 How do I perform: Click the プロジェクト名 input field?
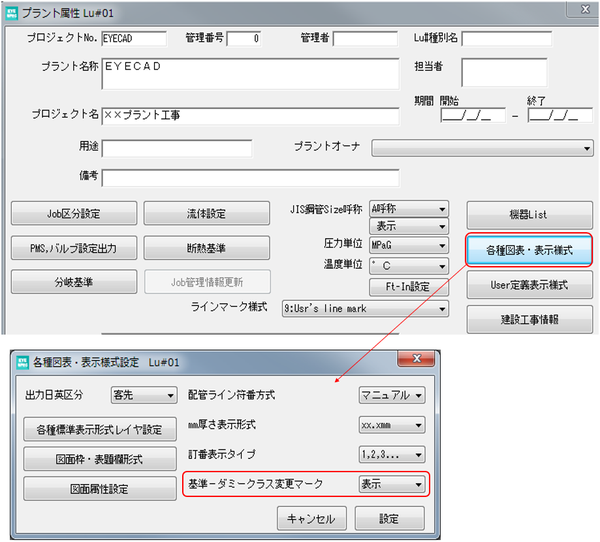(x=249, y=114)
